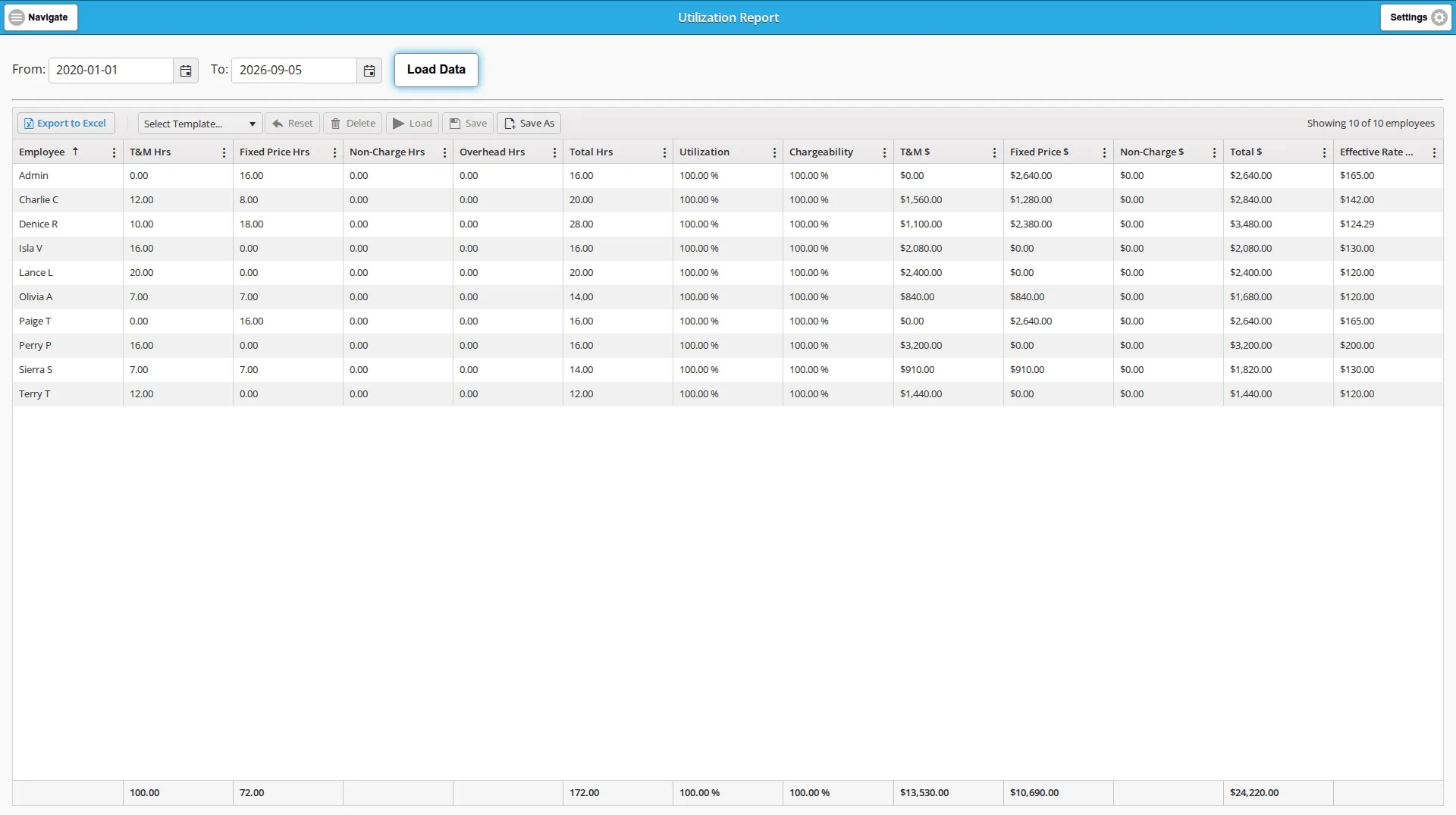
Task: Open Employee column options menu
Action: click(x=114, y=152)
